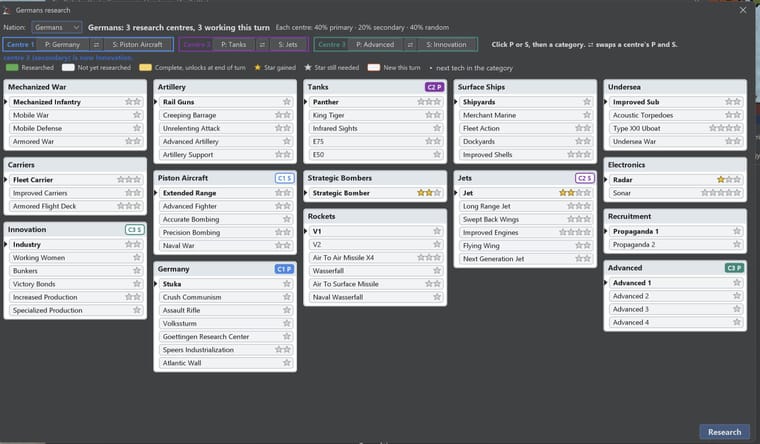The width and height of the screenshot is (760, 444).
Task: Select Centre 3 primary slot P: Advanced
Action: click(375, 45)
